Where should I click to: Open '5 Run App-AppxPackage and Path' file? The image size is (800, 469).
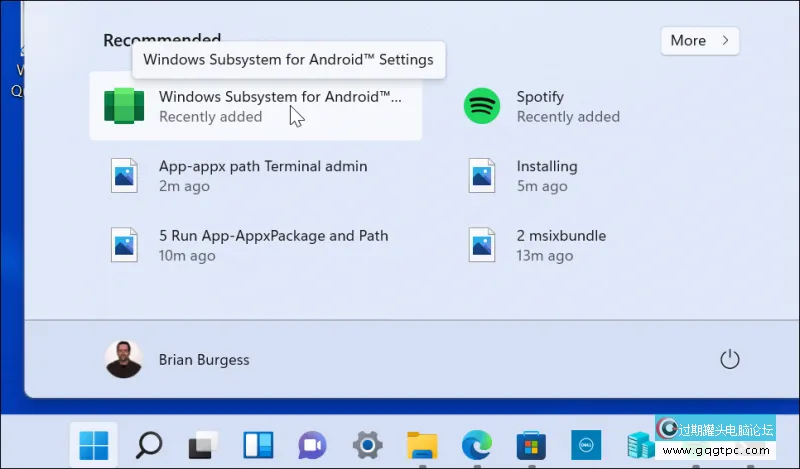pyautogui.click(x=272, y=246)
